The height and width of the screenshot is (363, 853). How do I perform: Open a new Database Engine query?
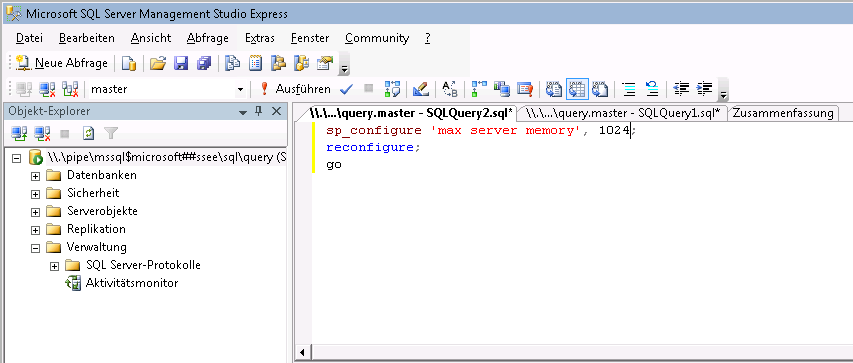pos(129,63)
